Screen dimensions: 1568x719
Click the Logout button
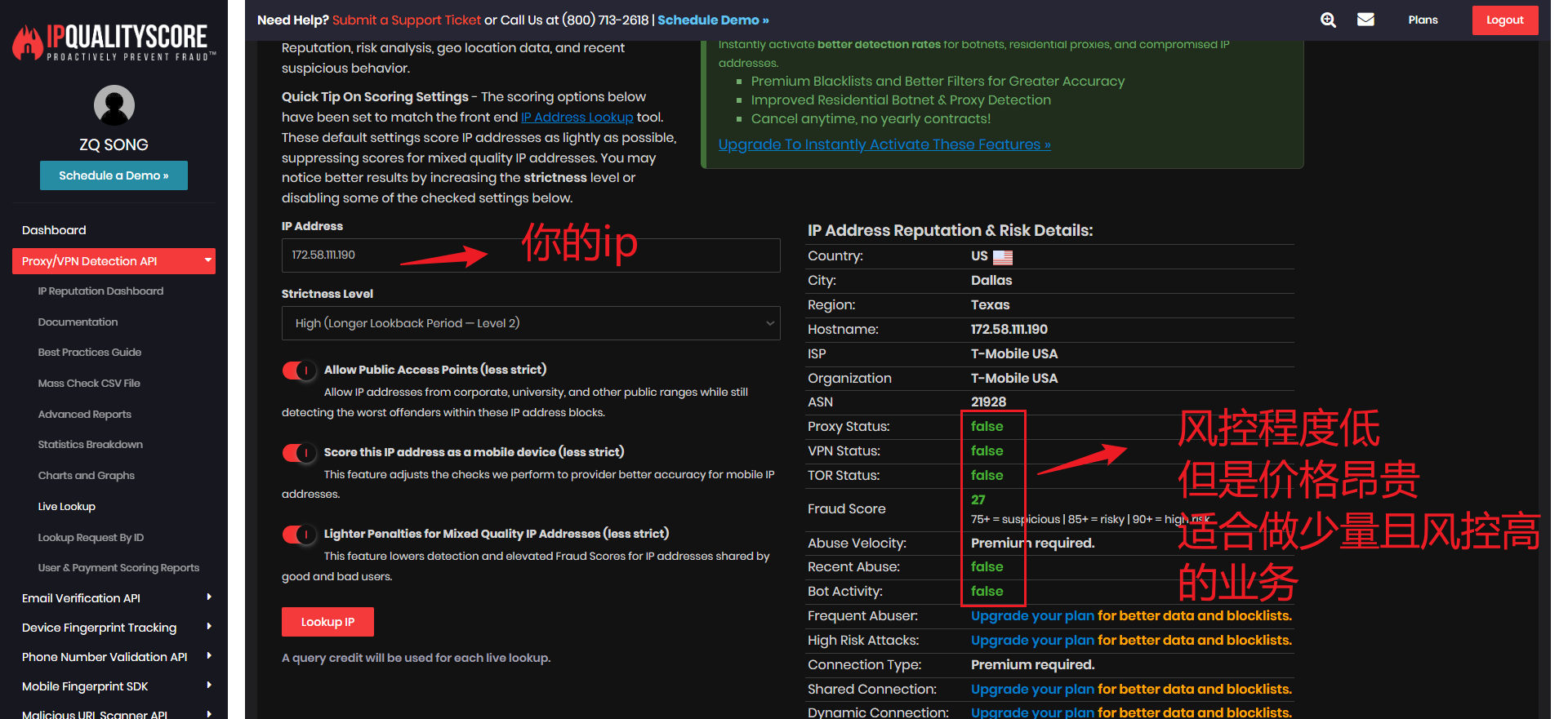[x=1504, y=20]
